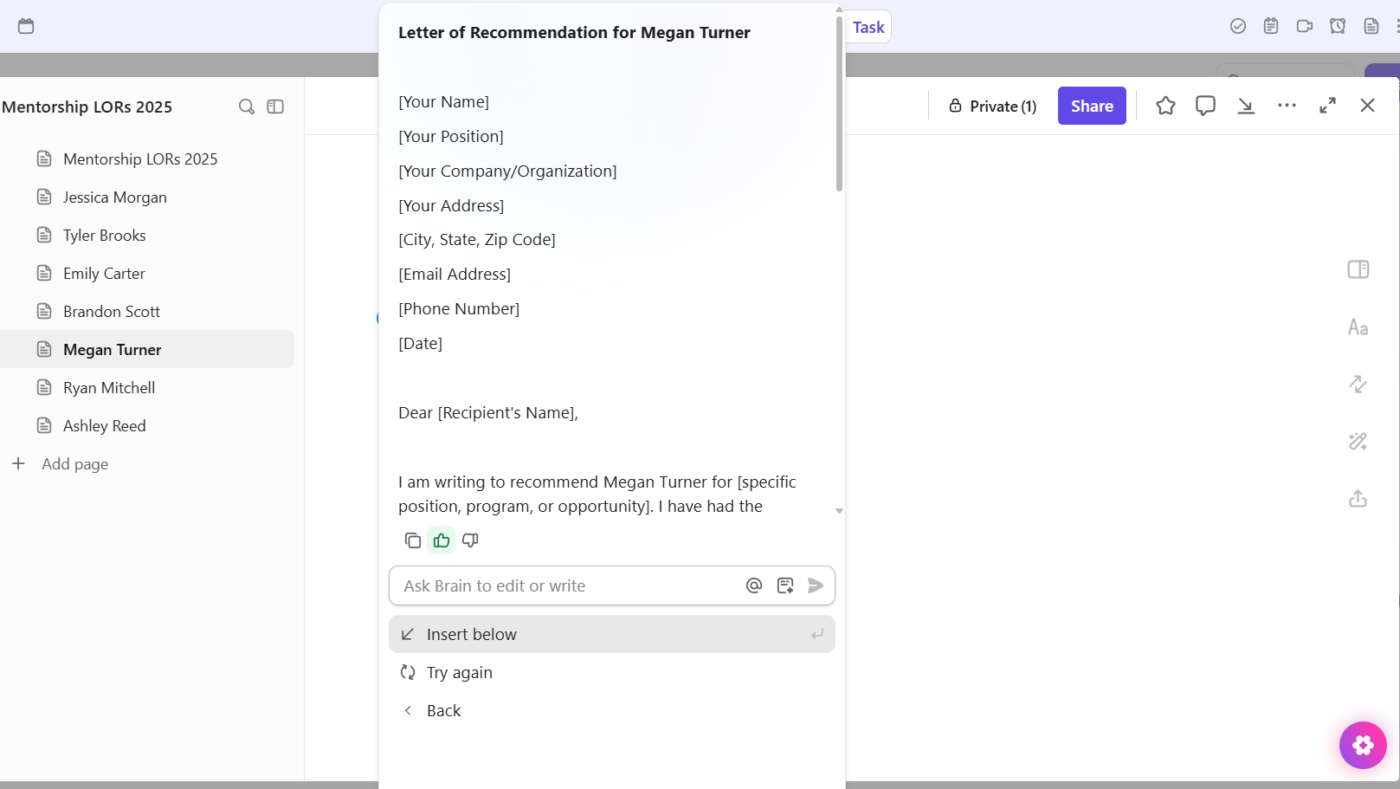Click the Ask Brain input field

560,585
